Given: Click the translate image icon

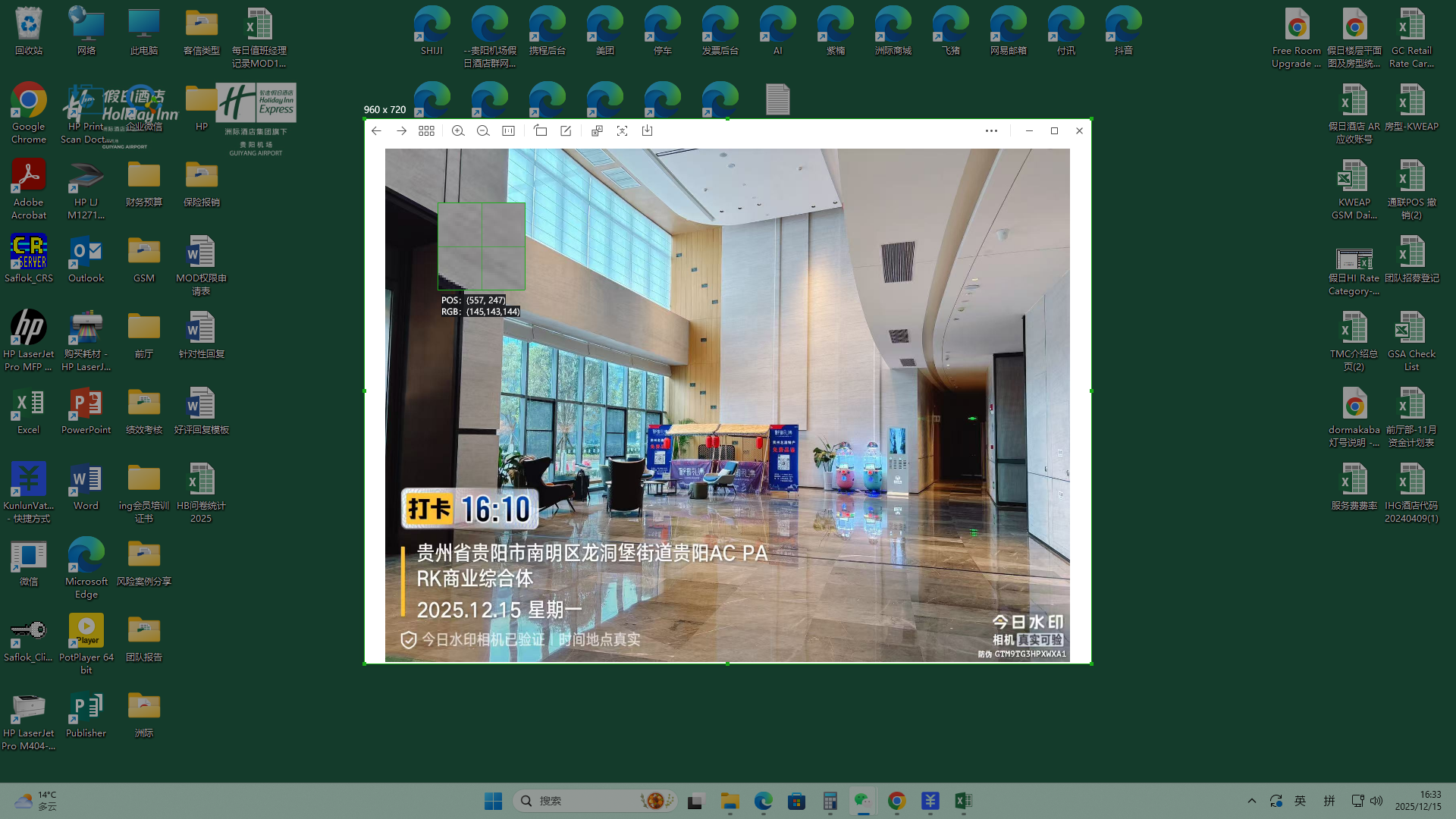Looking at the screenshot, I should pyautogui.click(x=597, y=130).
